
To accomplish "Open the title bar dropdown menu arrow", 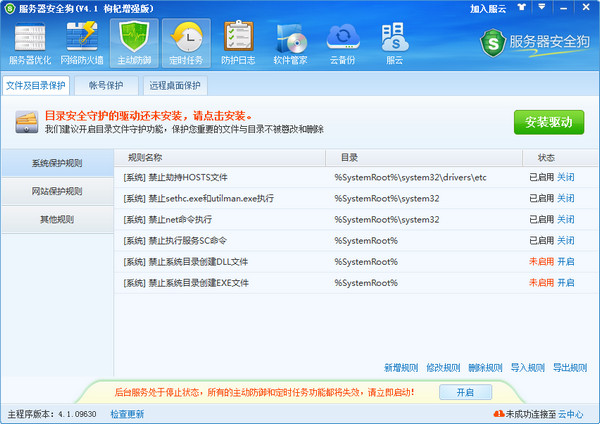I will (541, 7).
